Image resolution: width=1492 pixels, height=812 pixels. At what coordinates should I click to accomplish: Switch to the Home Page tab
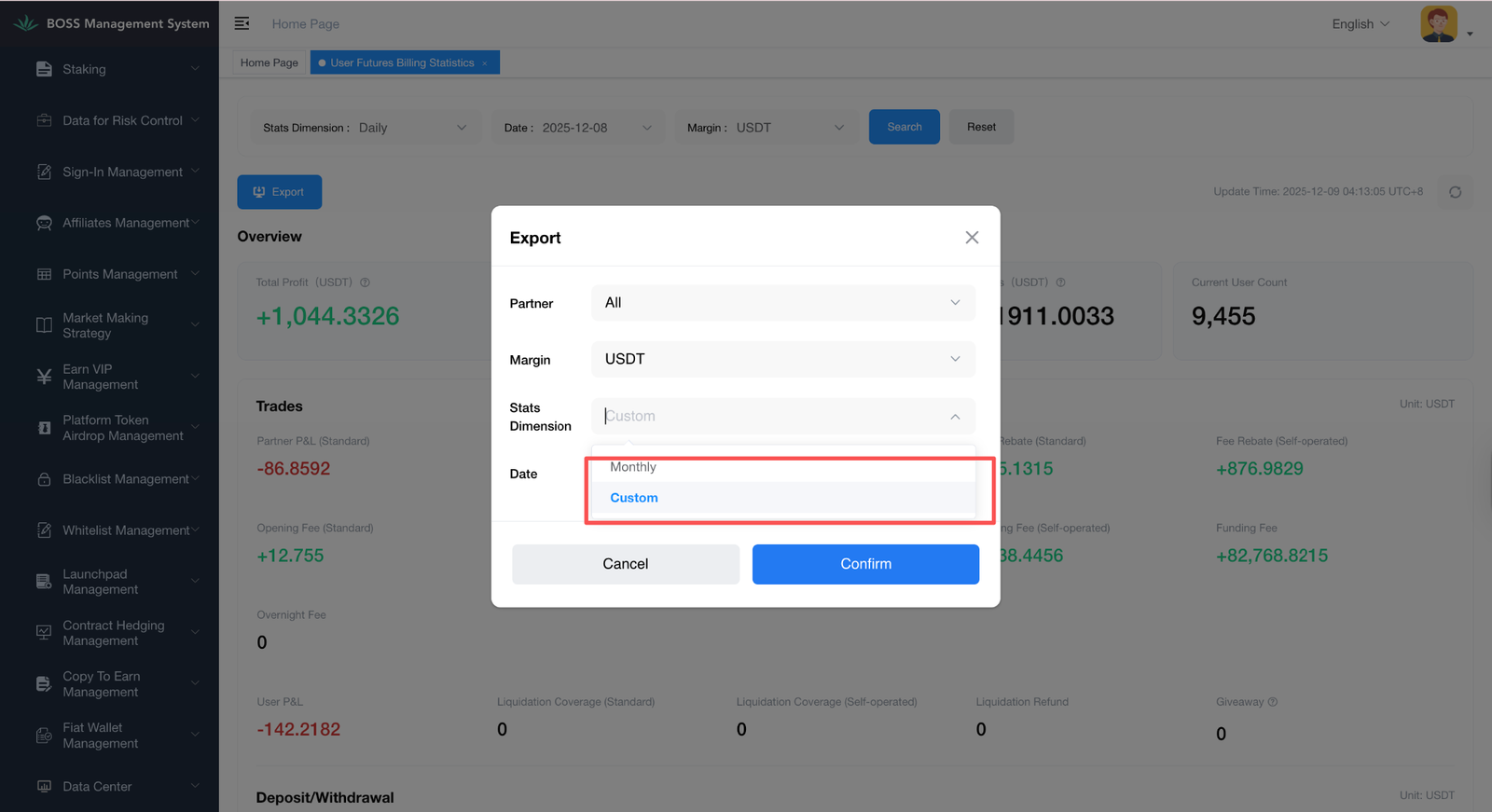point(269,62)
